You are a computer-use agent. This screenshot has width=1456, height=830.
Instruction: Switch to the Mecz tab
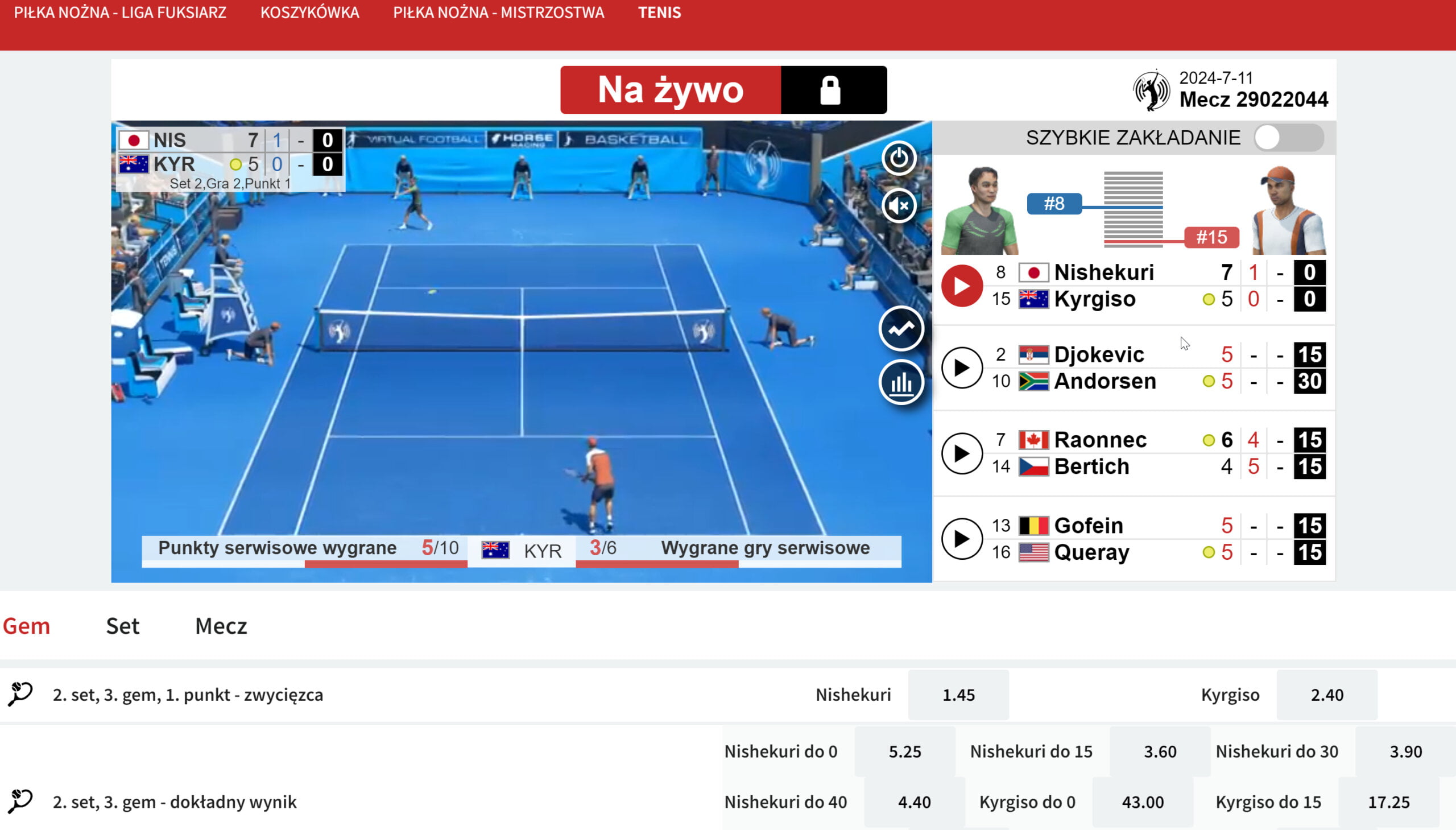(x=221, y=626)
